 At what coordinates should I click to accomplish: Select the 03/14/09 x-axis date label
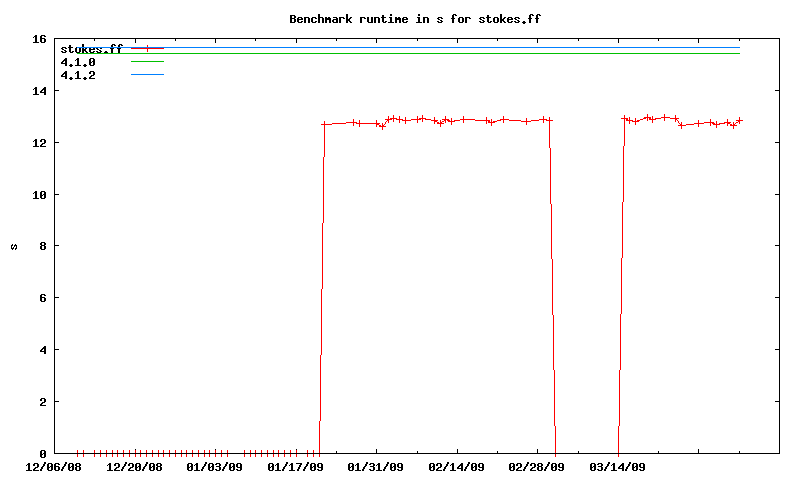(617, 467)
